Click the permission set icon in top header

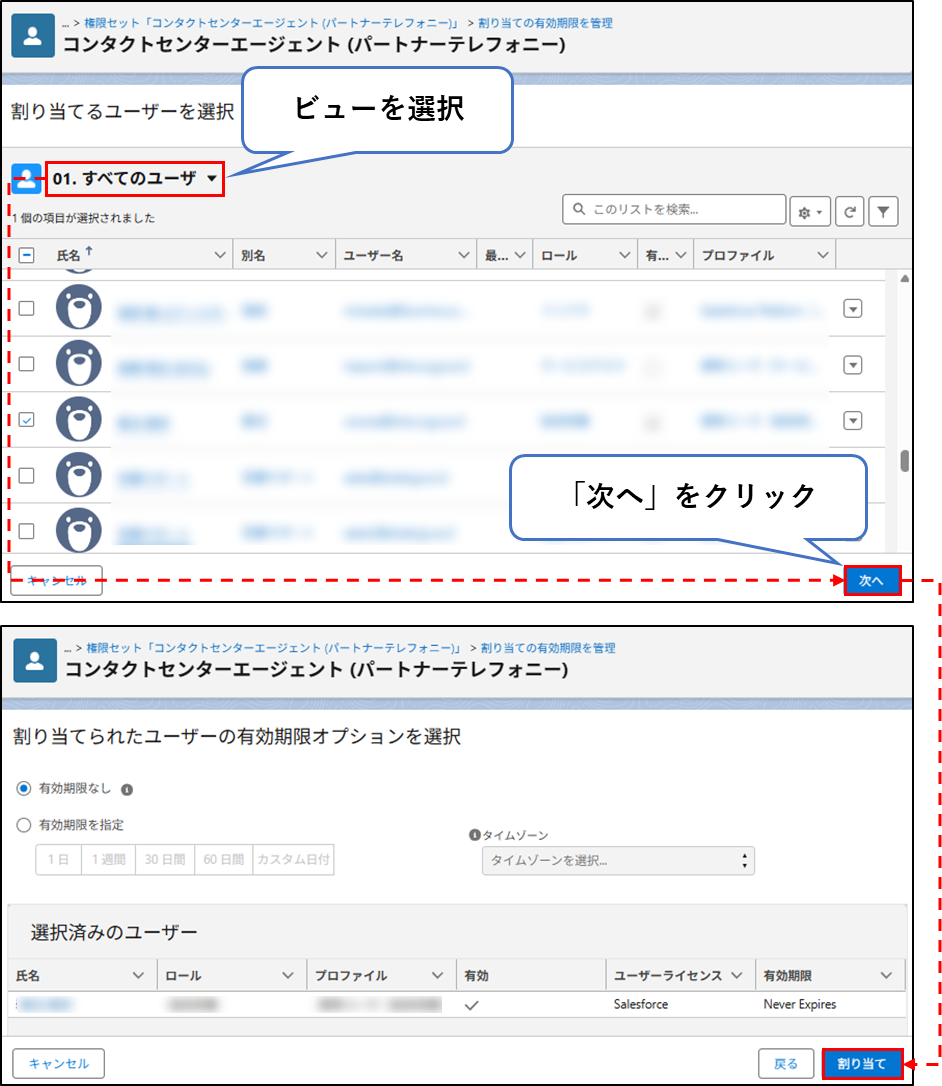coord(33,35)
